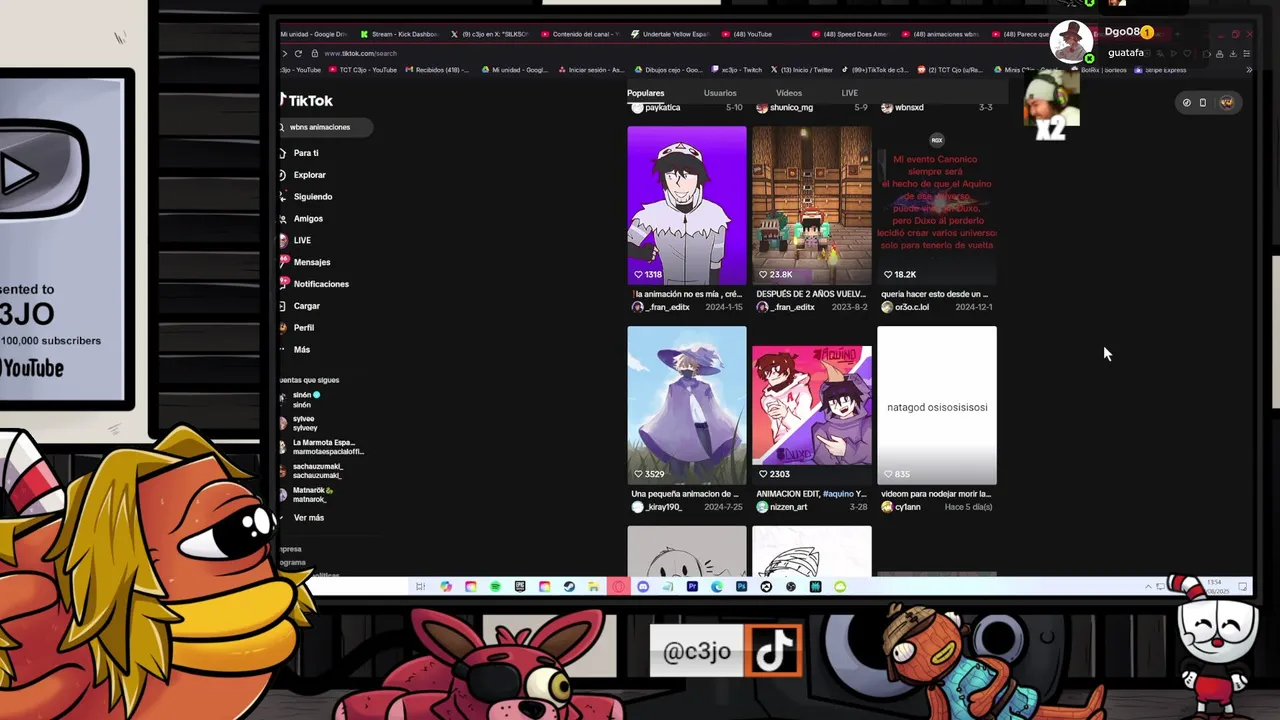The height and width of the screenshot is (720, 1280).
Task: Open Mensajes in the sidebar
Action: pos(311,262)
